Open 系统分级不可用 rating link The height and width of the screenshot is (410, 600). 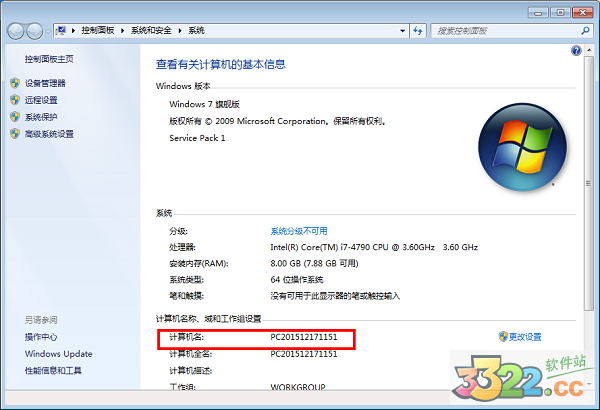pos(299,231)
